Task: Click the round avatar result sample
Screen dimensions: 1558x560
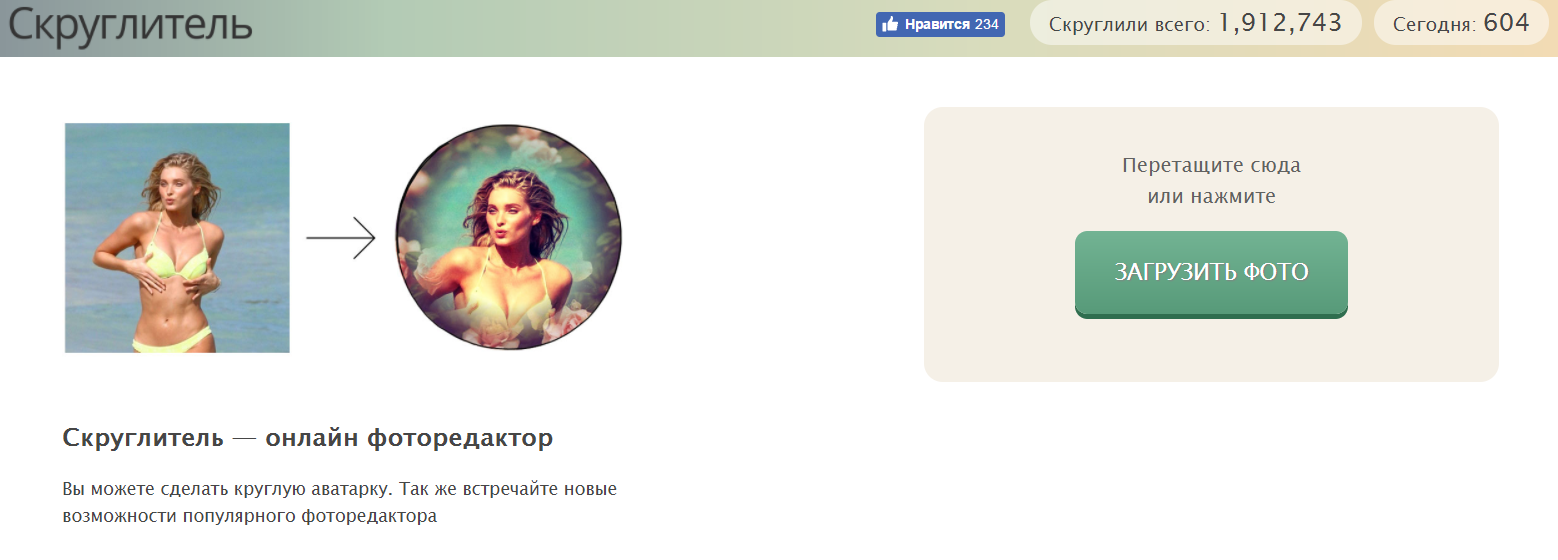Action: [x=508, y=237]
